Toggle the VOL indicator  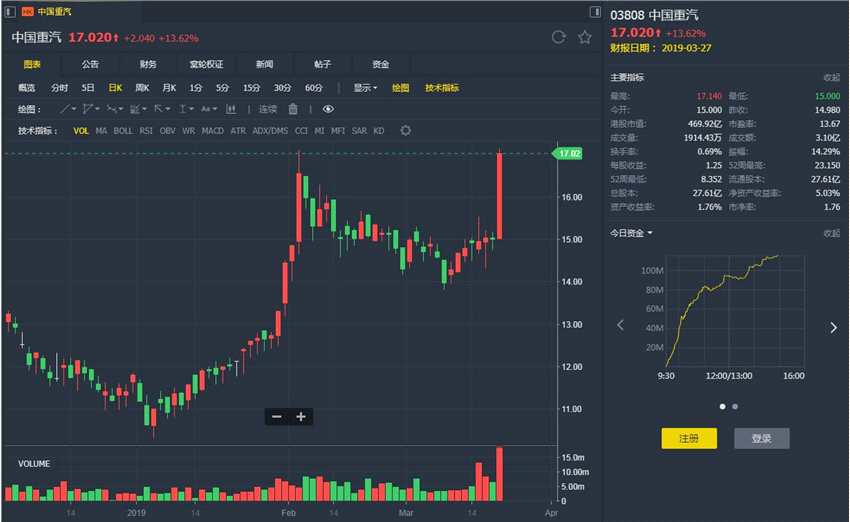point(81,131)
